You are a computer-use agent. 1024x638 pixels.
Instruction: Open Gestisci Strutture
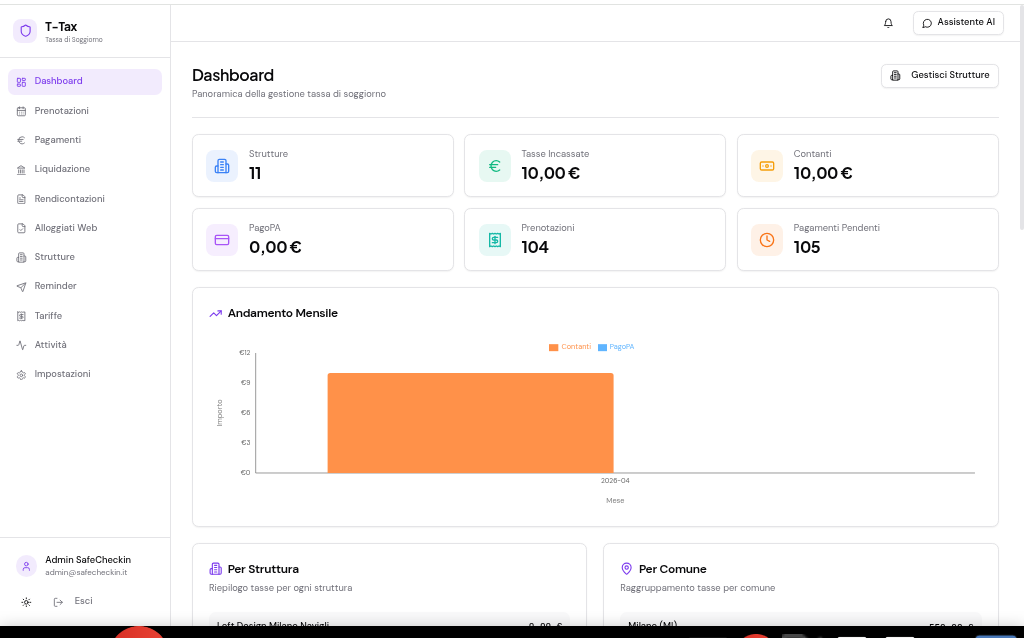click(x=939, y=76)
